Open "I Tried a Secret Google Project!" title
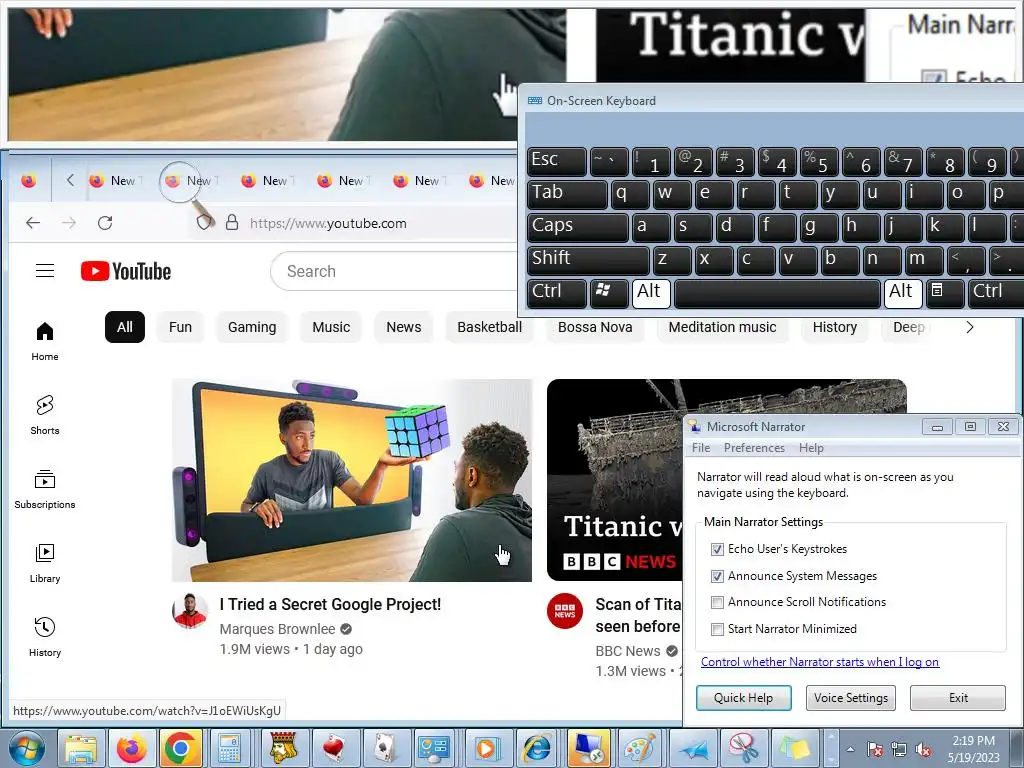 coord(330,604)
